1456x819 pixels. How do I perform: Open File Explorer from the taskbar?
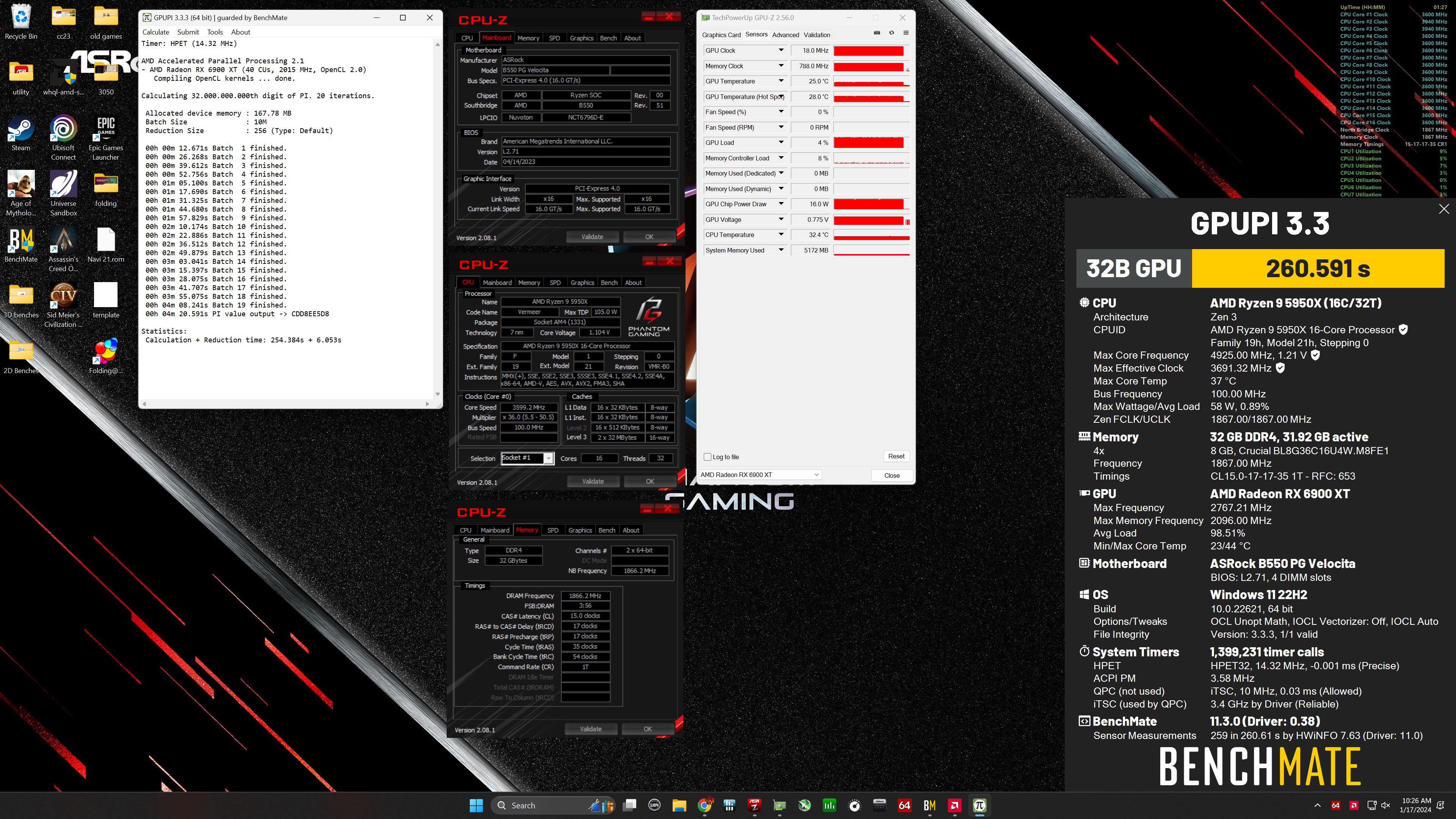pos(679,805)
